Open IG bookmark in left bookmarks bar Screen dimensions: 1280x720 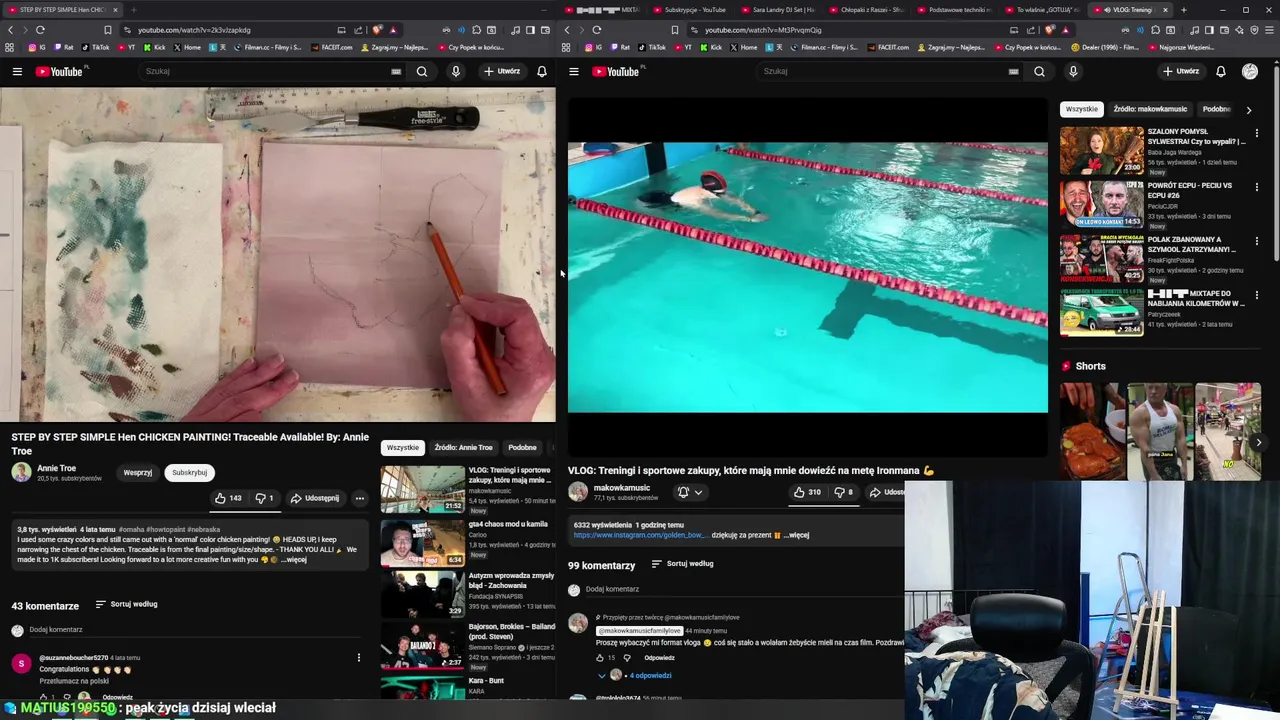tap(38, 47)
